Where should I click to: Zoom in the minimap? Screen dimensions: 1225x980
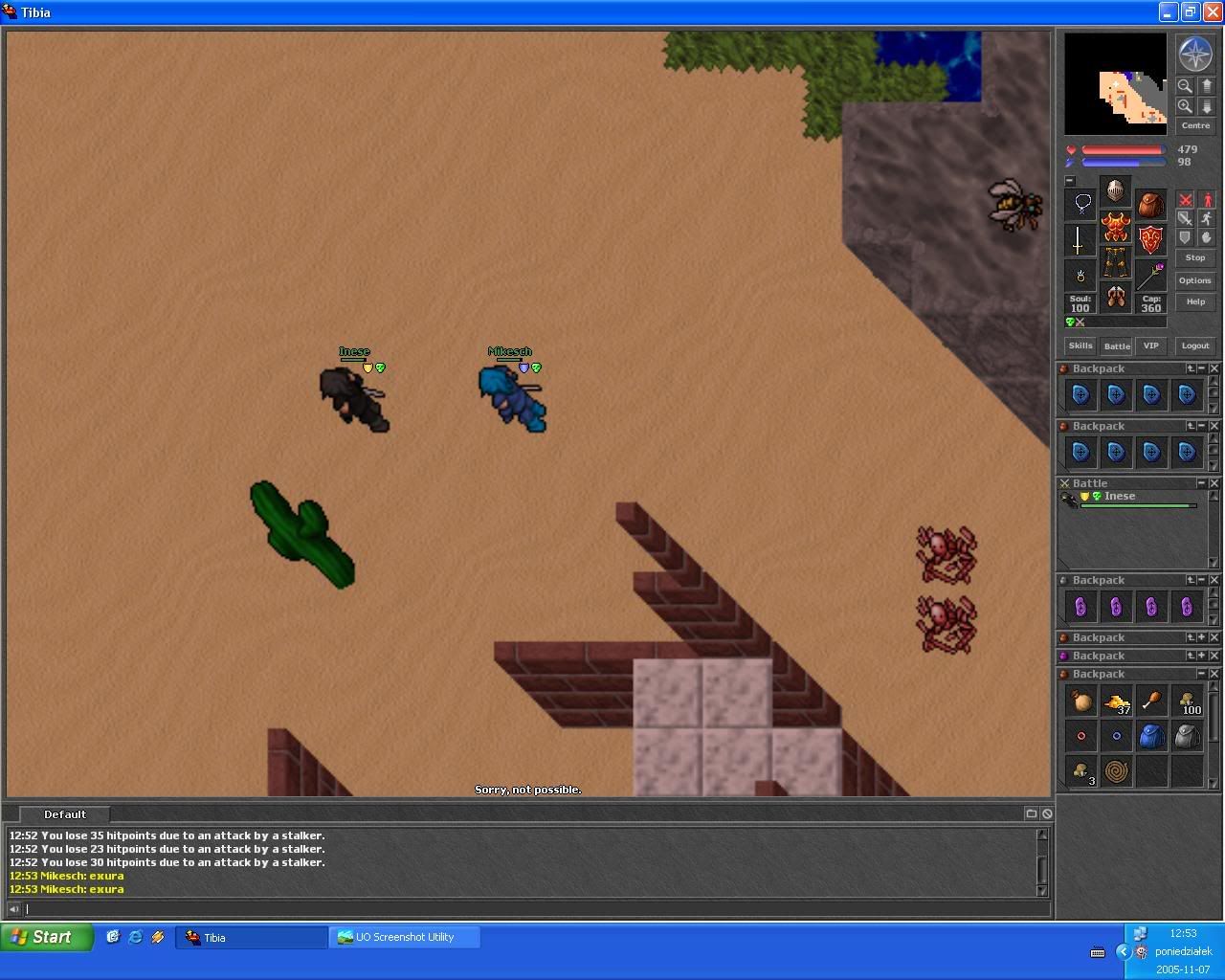[x=1185, y=106]
